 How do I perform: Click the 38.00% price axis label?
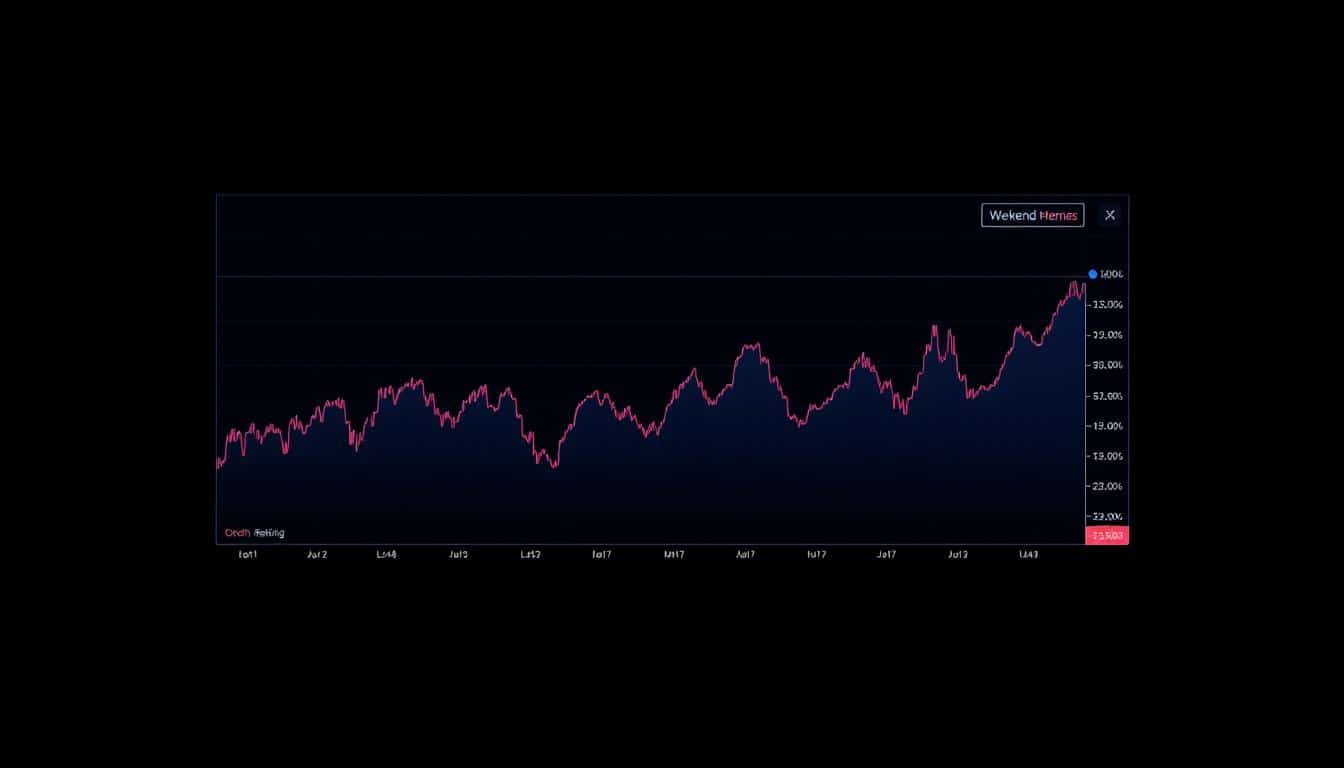point(1107,365)
